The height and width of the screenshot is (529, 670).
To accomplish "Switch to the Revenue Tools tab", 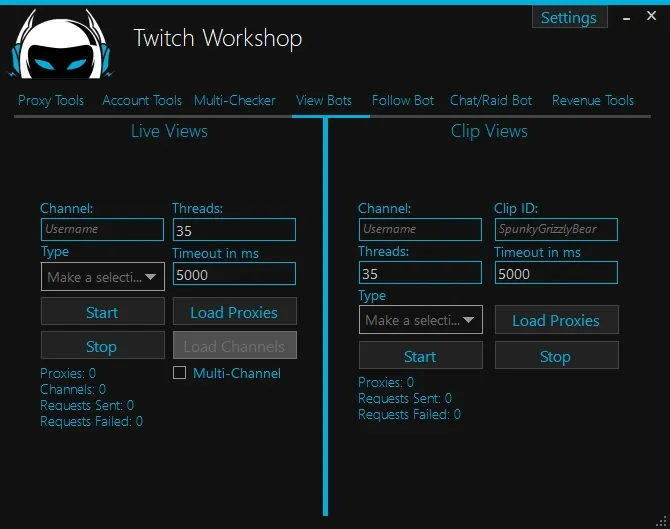I will tap(593, 100).
